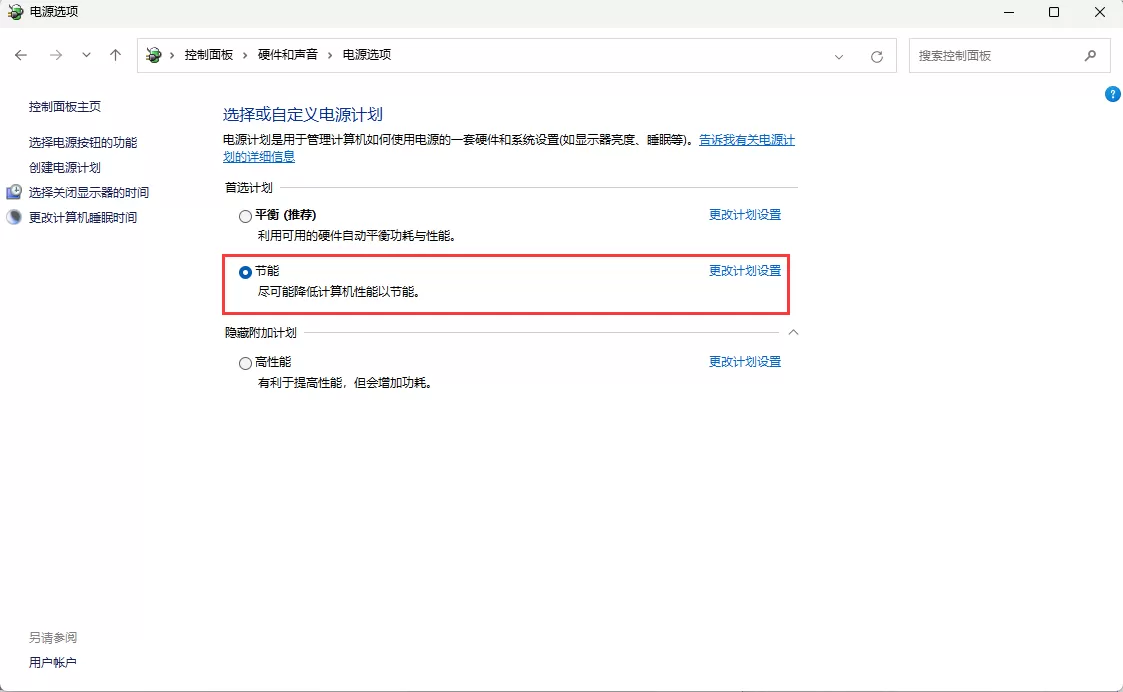Click the back navigation arrow
The width and height of the screenshot is (1123, 692).
tap(21, 55)
